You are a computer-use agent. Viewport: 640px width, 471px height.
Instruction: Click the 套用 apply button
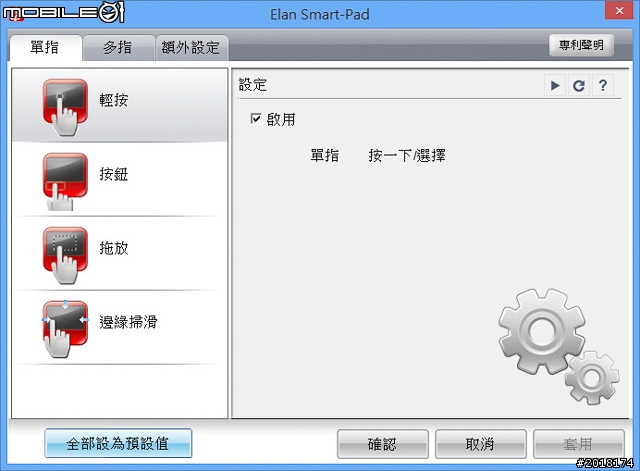pyautogui.click(x=578, y=444)
